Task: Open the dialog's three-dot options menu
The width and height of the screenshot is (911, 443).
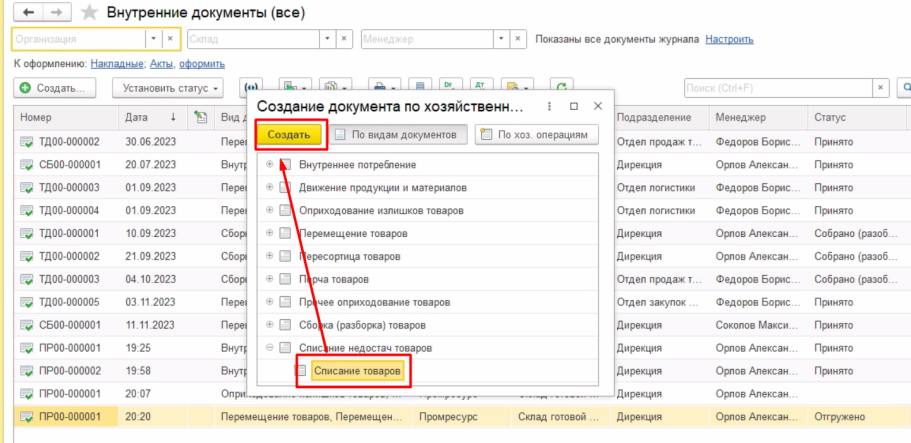Action: (549, 106)
